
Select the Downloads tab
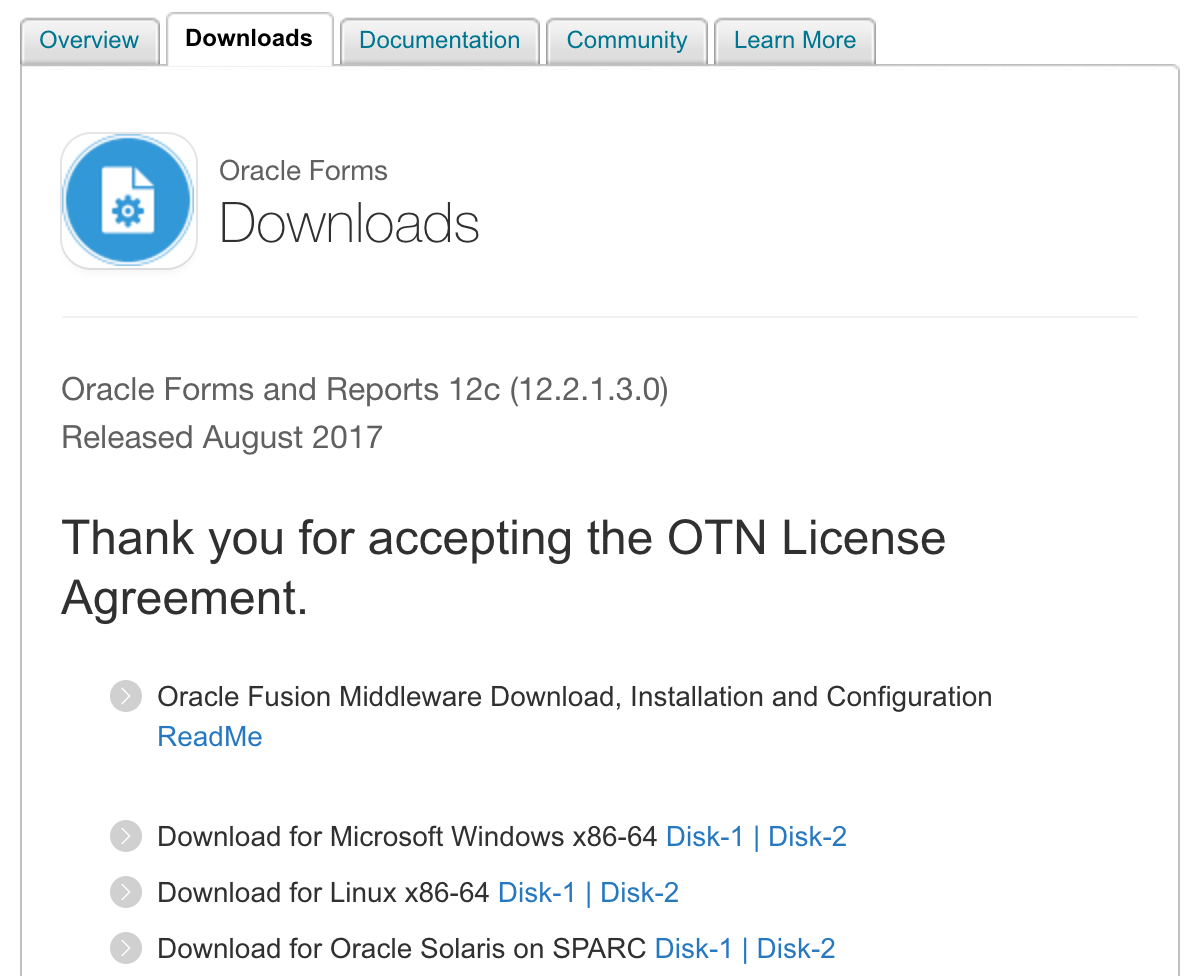249,39
